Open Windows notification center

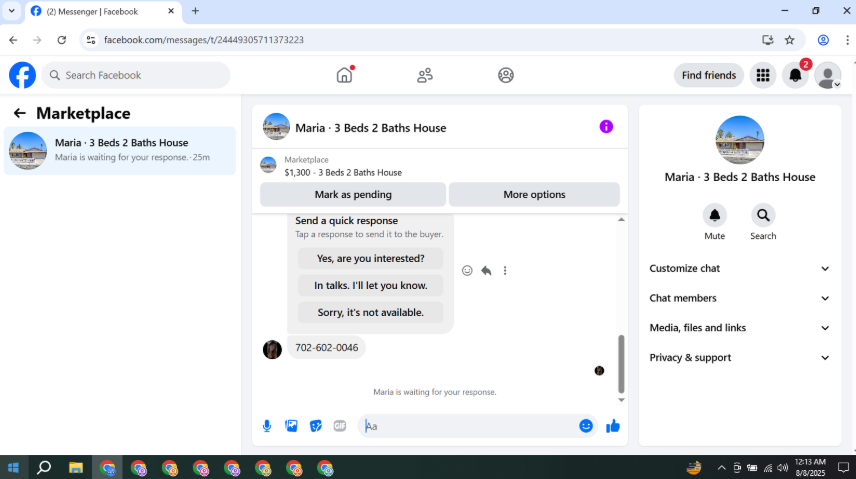point(843,468)
